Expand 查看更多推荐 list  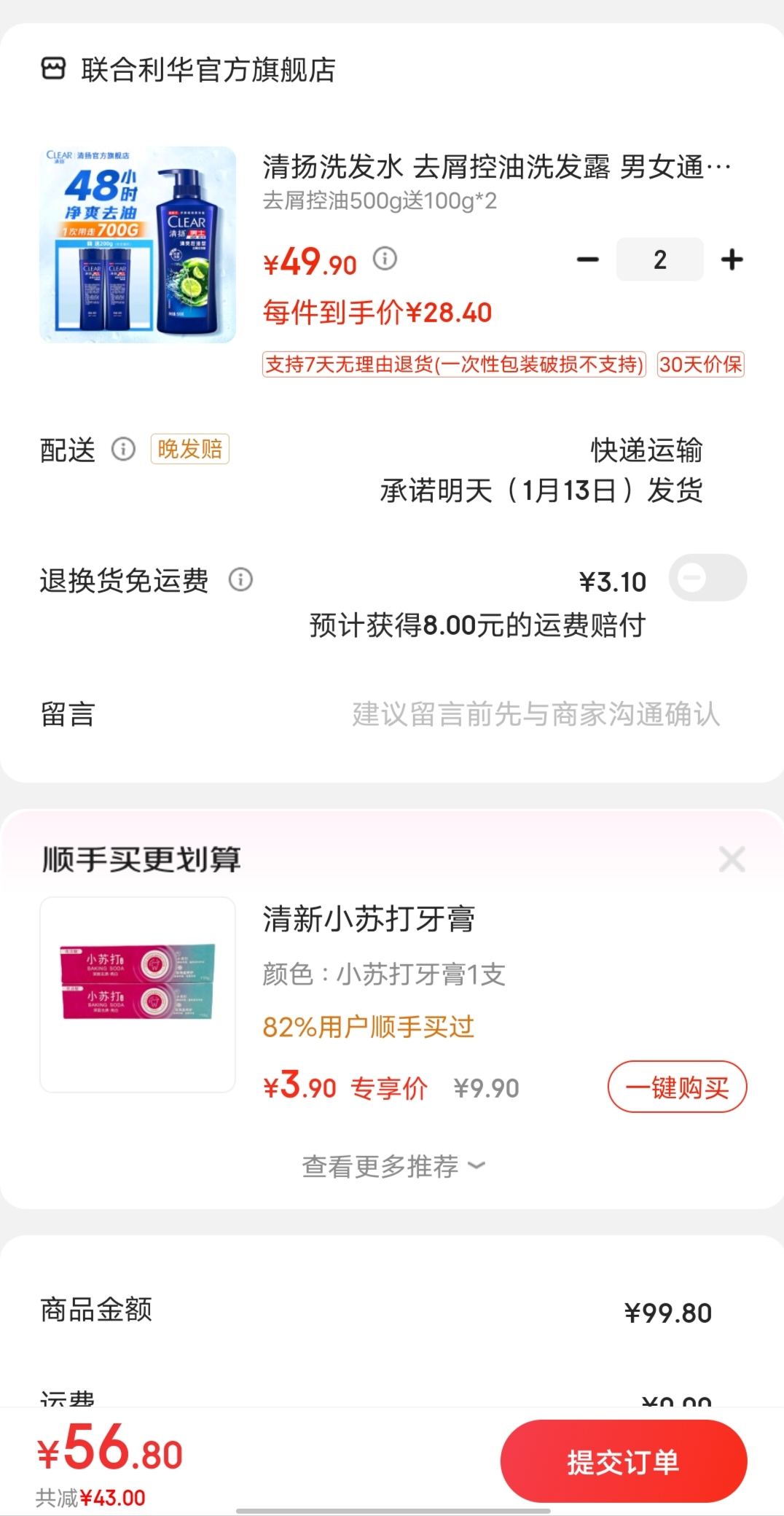pyautogui.click(x=393, y=1166)
